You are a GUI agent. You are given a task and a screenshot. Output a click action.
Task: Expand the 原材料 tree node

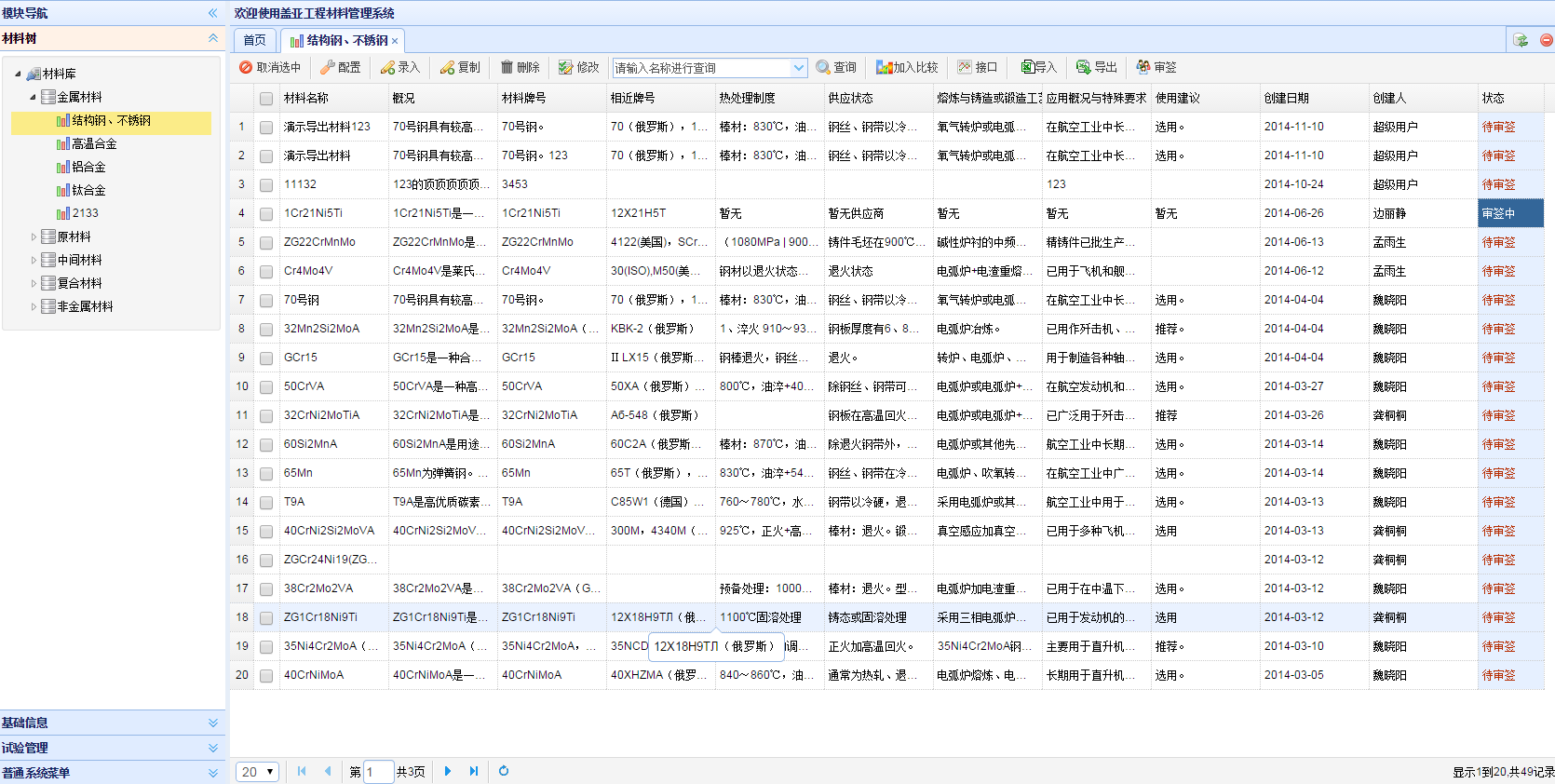pos(34,237)
